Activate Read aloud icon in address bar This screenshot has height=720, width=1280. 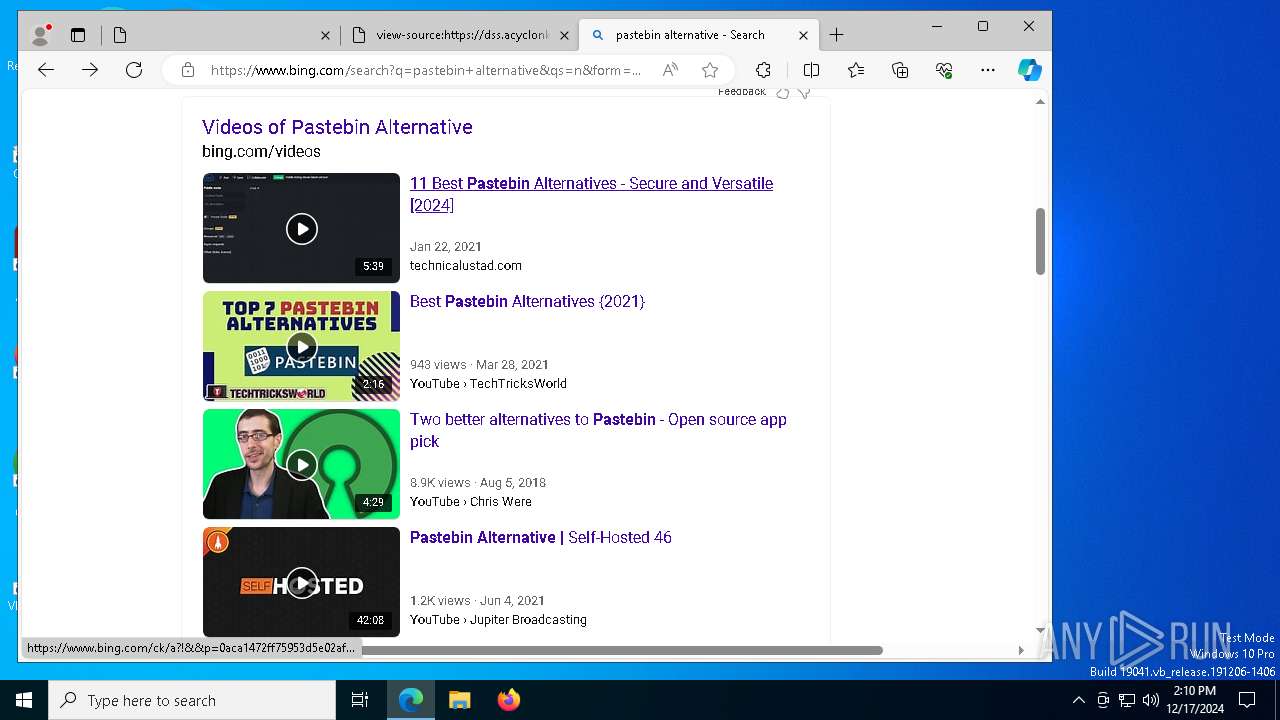click(x=670, y=70)
